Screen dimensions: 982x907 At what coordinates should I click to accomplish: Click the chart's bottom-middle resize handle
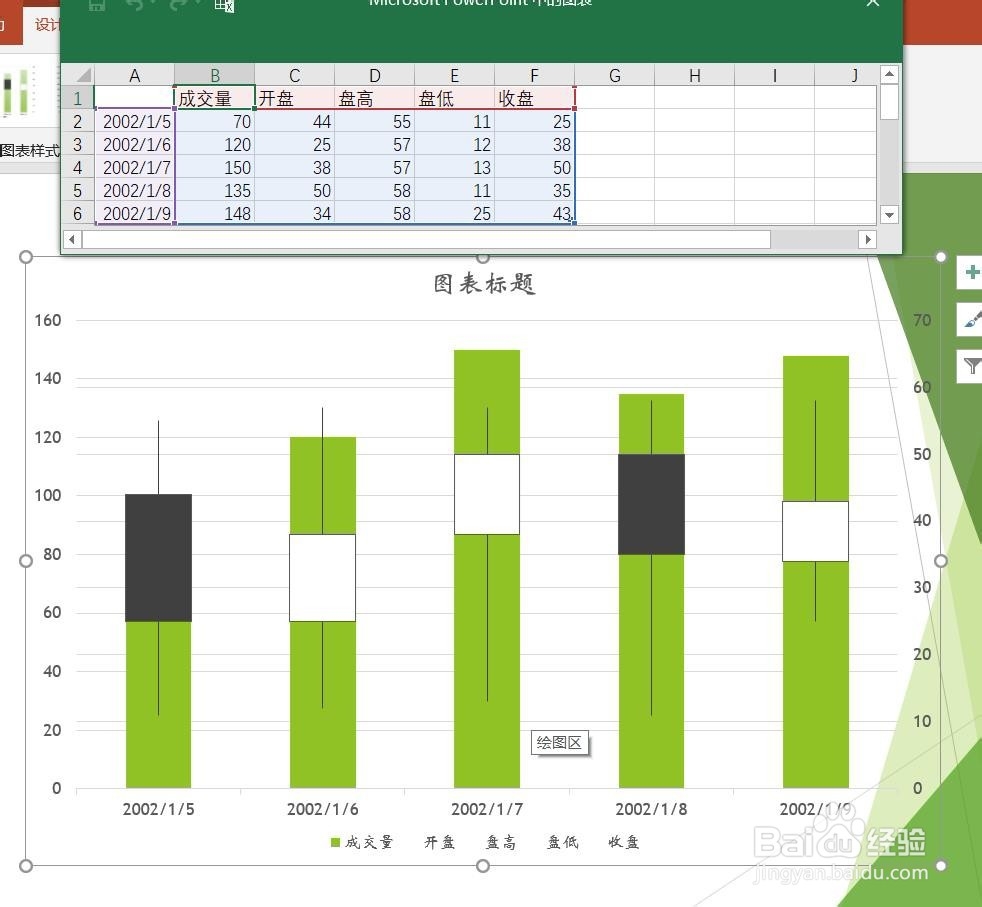(x=483, y=866)
